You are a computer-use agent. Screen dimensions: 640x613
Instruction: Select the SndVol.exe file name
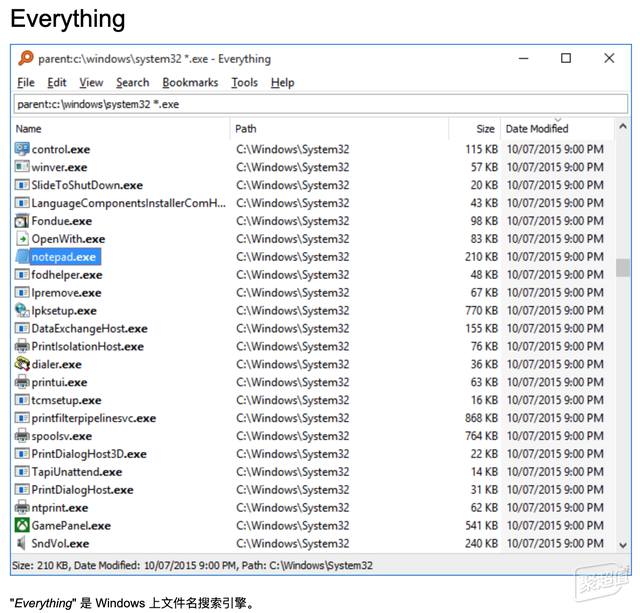pyautogui.click(x=60, y=544)
